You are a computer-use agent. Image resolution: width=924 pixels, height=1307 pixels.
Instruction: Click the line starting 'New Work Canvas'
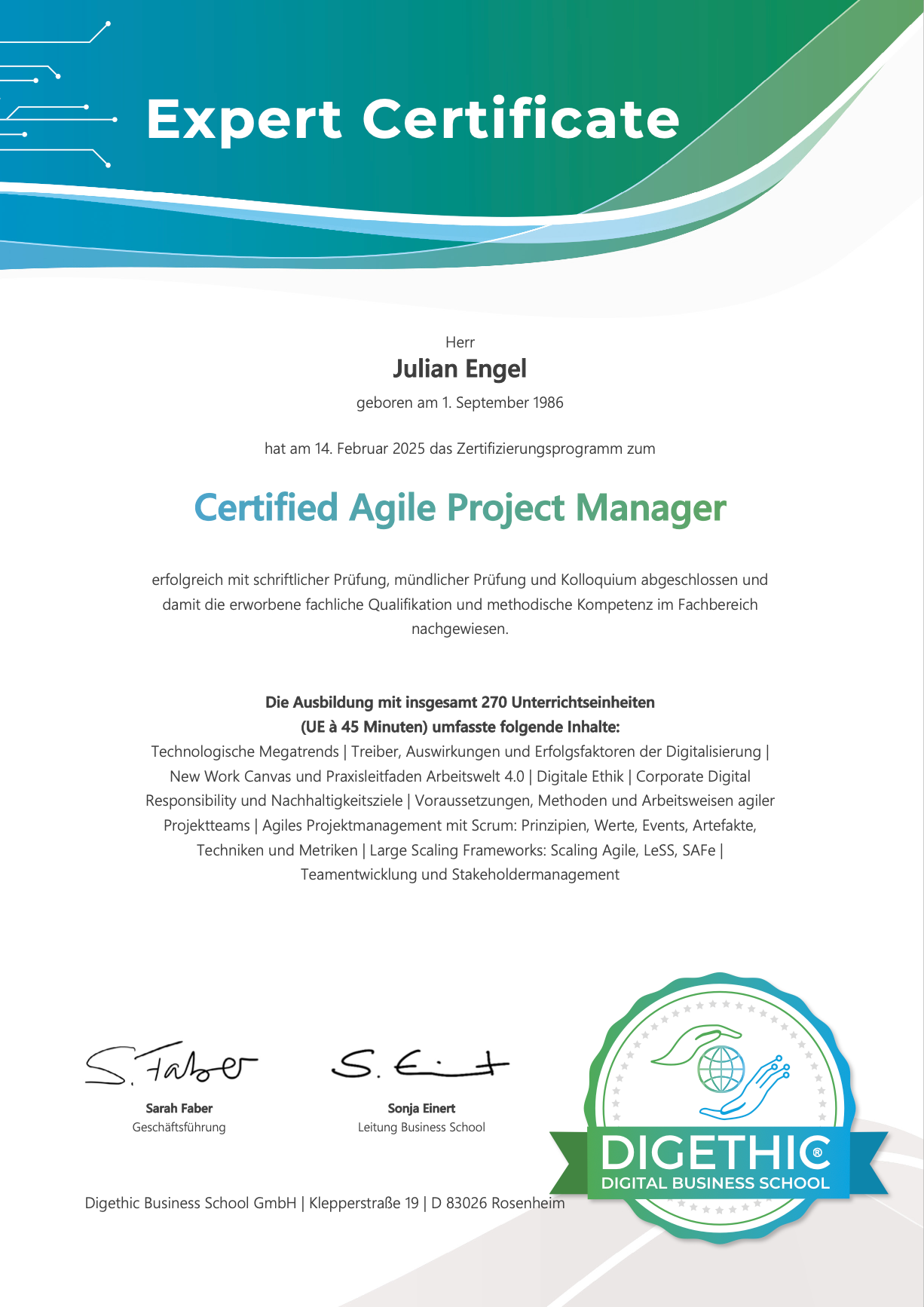(460, 776)
